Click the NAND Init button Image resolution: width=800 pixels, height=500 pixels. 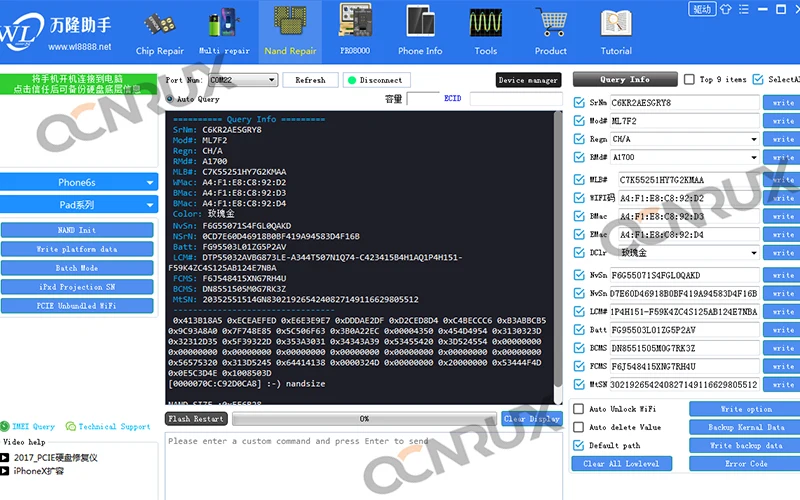tap(77, 230)
